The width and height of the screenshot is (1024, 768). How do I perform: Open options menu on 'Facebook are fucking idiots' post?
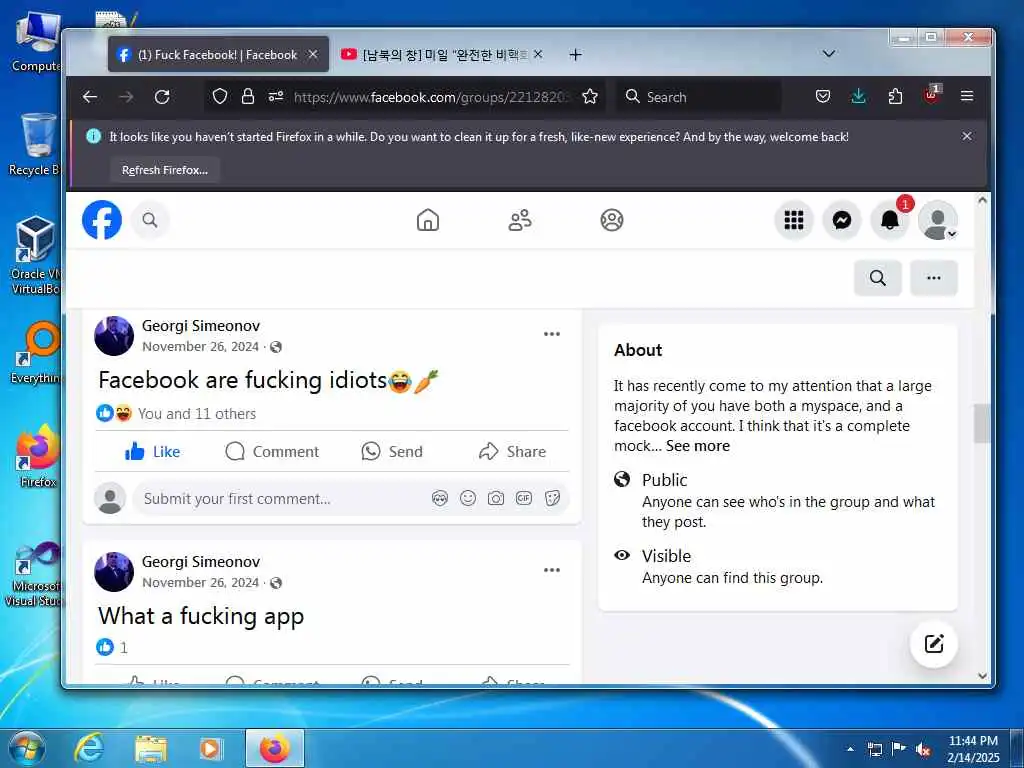tap(552, 334)
